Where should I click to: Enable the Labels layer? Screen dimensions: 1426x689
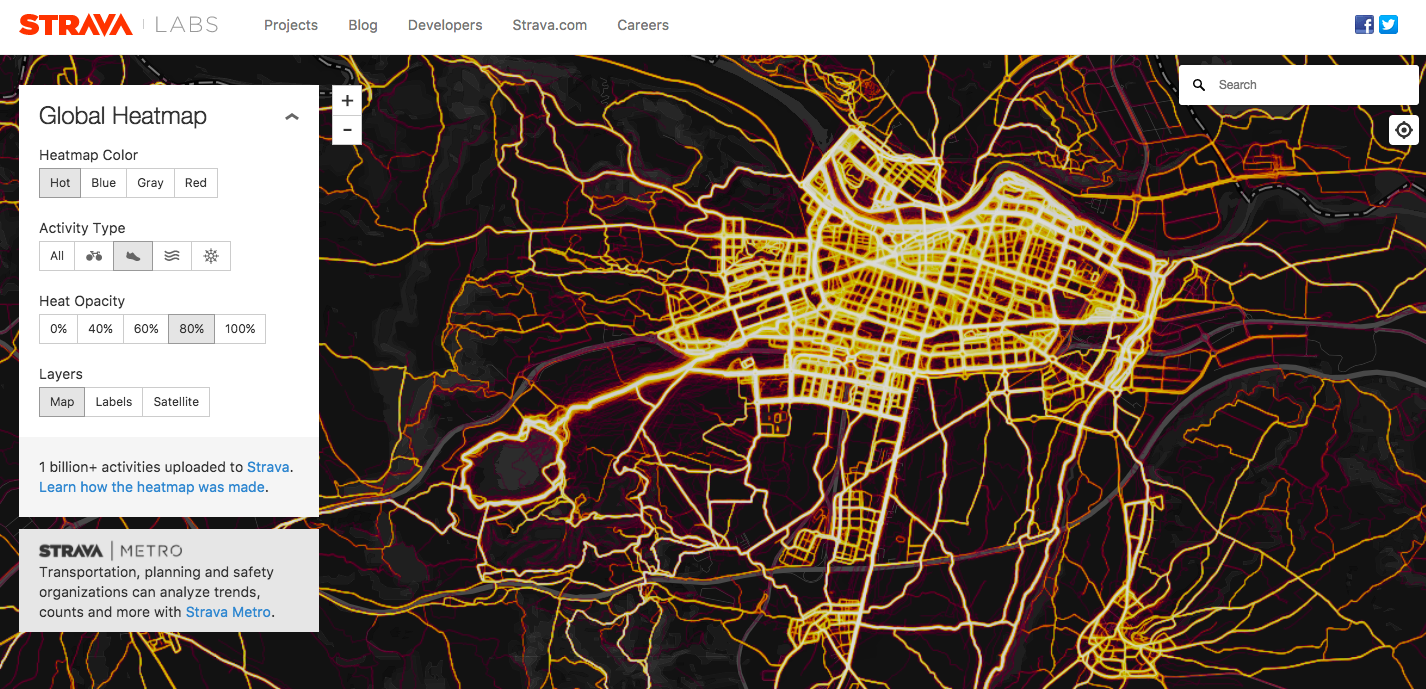pyautogui.click(x=113, y=402)
